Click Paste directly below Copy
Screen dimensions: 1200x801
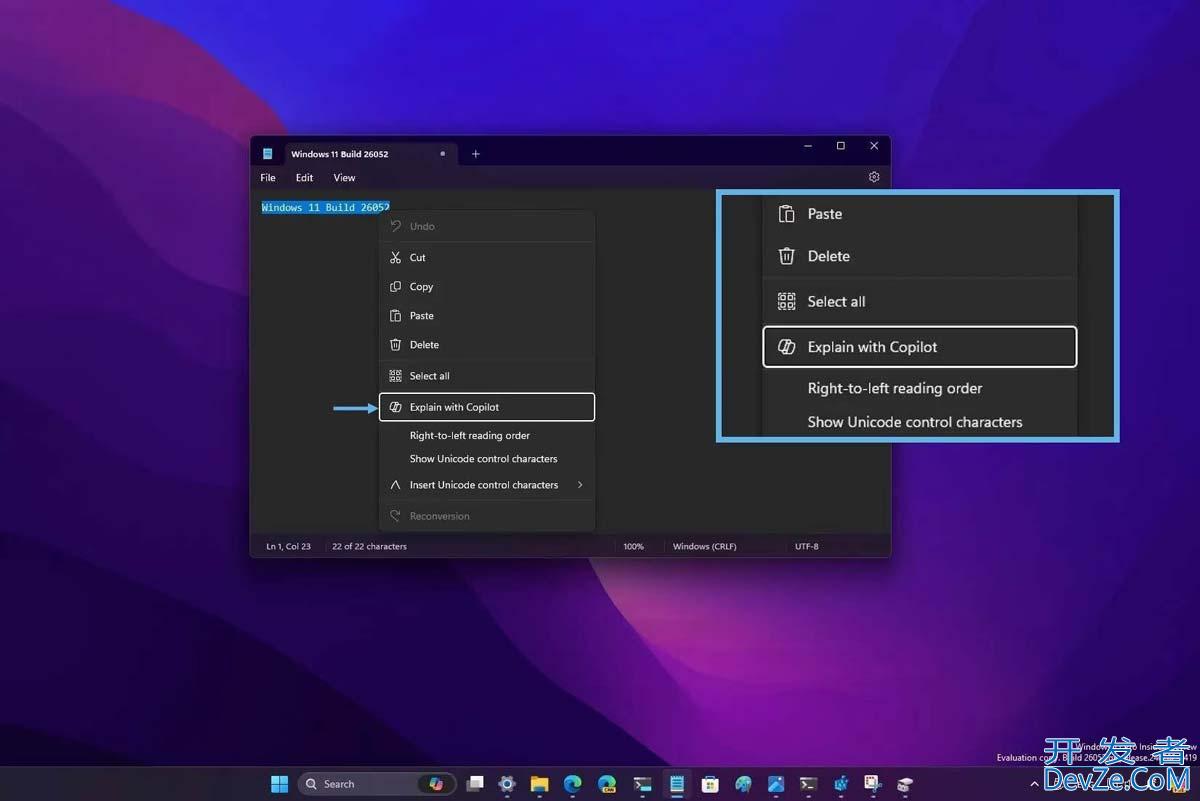tap(487, 315)
